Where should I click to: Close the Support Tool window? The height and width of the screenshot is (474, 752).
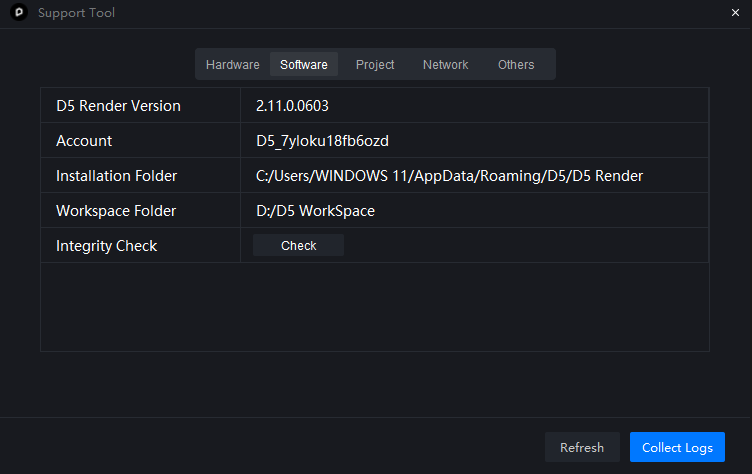pos(735,12)
